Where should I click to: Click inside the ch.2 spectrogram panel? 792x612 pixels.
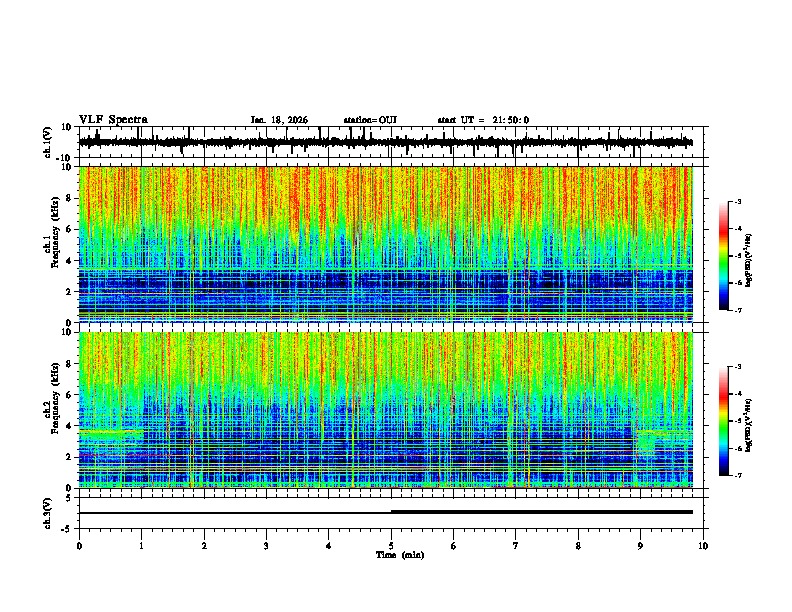pos(386,410)
